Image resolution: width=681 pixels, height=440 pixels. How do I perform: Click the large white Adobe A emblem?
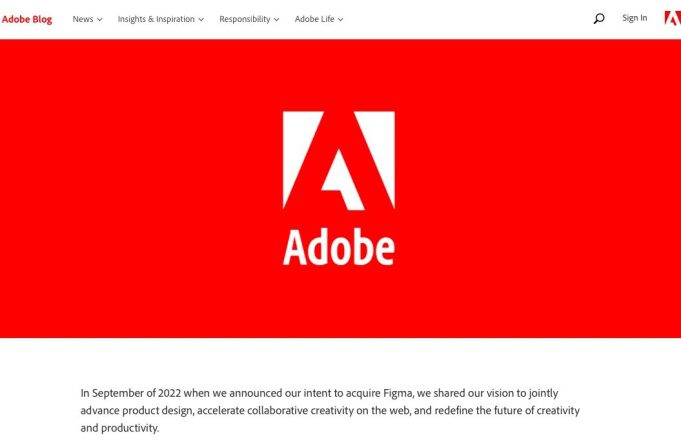tap(339, 160)
